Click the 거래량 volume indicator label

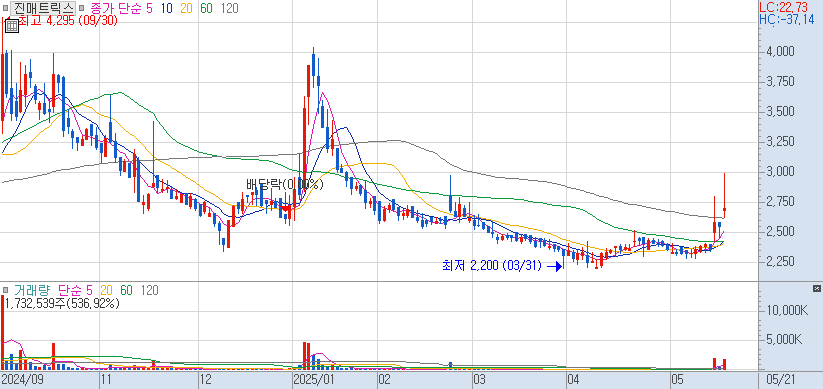tap(32, 290)
